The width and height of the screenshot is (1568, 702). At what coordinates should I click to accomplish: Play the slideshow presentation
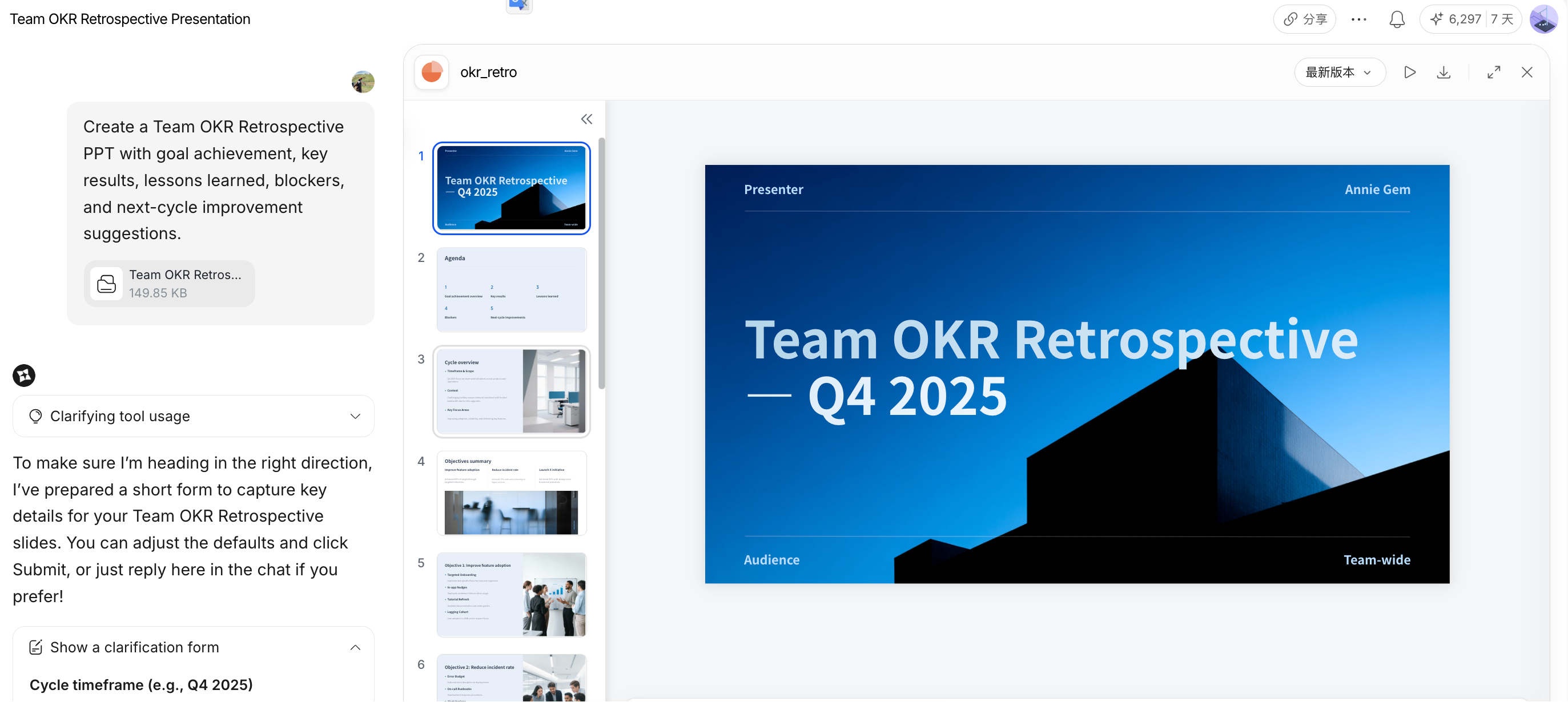[x=1409, y=72]
